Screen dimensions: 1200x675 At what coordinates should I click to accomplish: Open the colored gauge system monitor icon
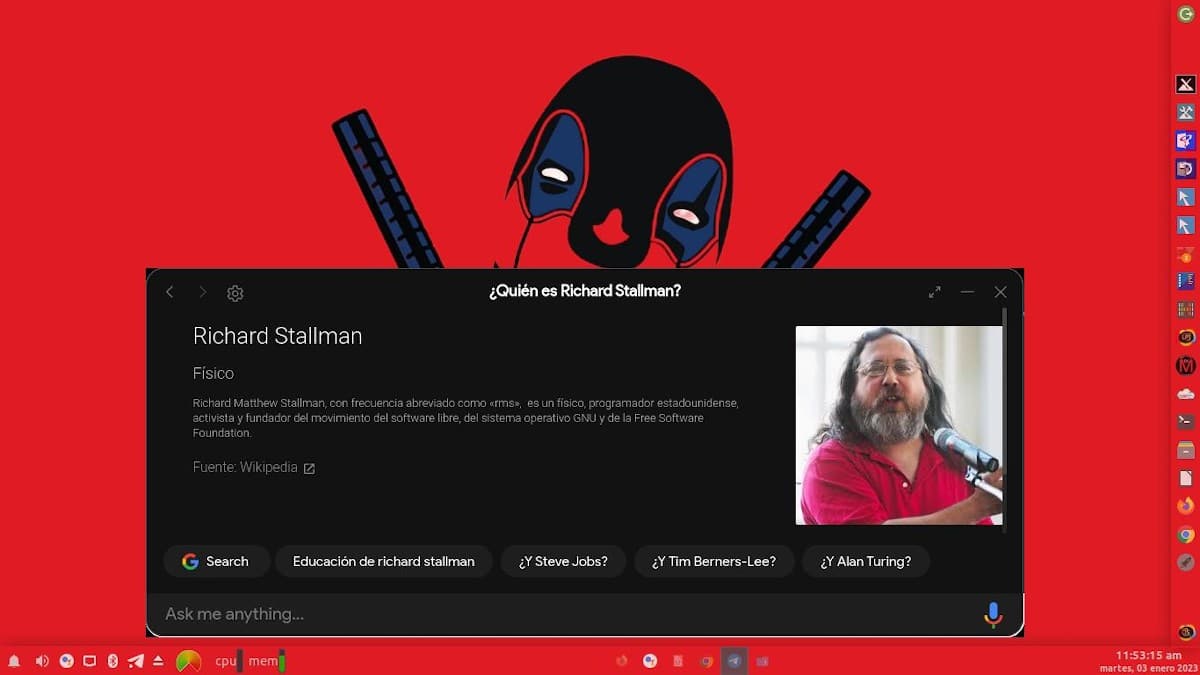coord(188,661)
